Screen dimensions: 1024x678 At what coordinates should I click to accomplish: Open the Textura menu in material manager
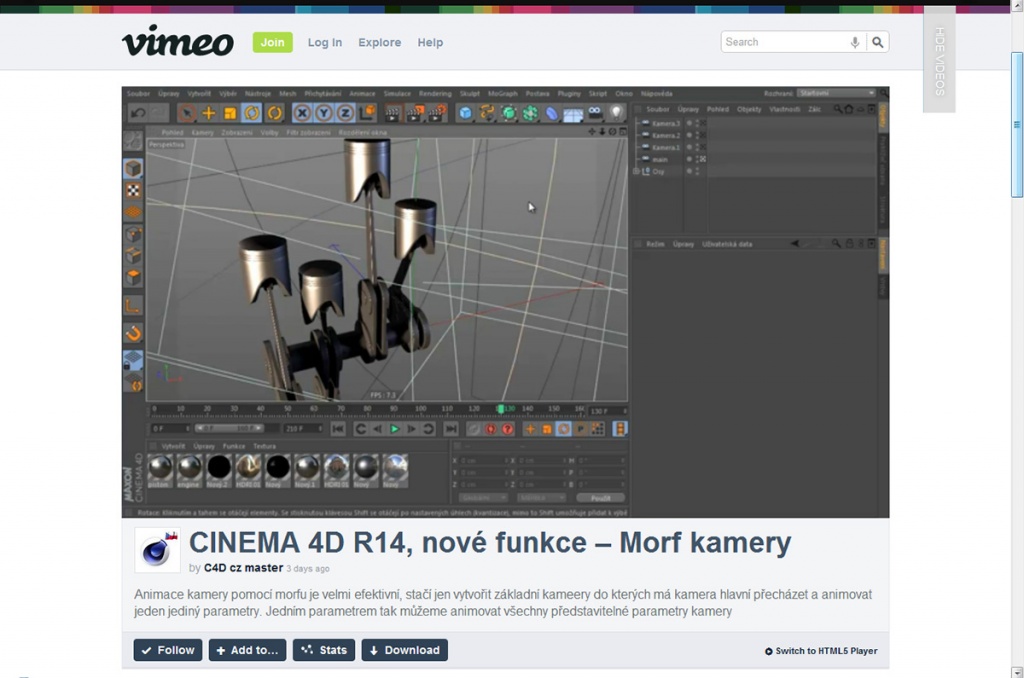(x=264, y=446)
